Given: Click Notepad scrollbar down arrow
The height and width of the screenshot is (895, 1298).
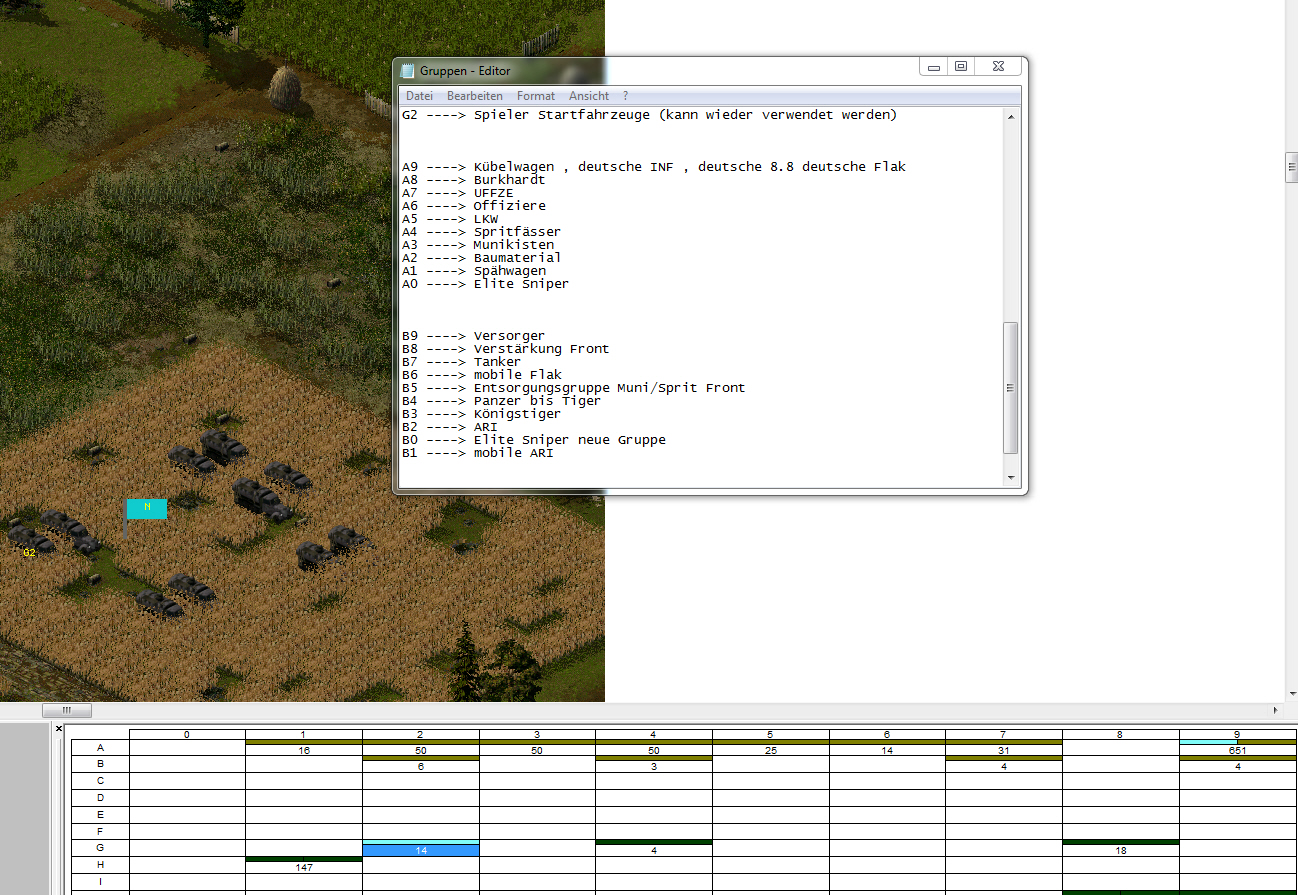Looking at the screenshot, I should point(1011,478).
